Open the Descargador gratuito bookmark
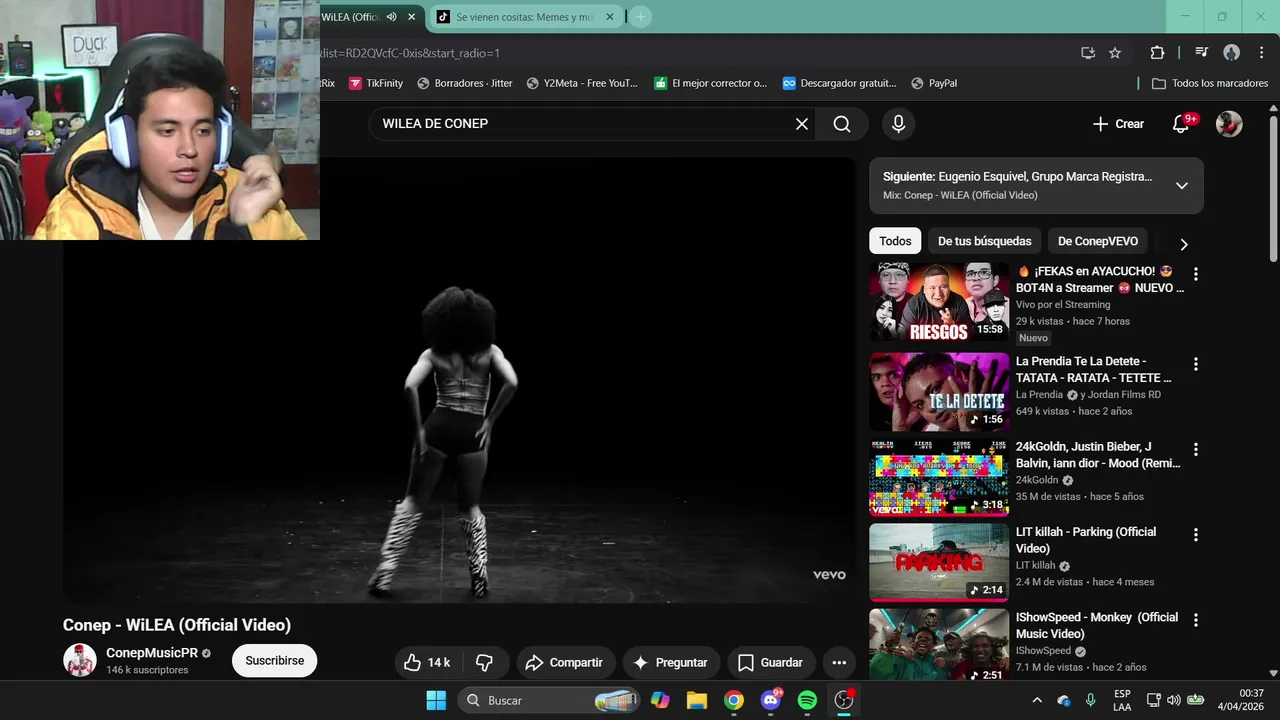 click(x=840, y=83)
